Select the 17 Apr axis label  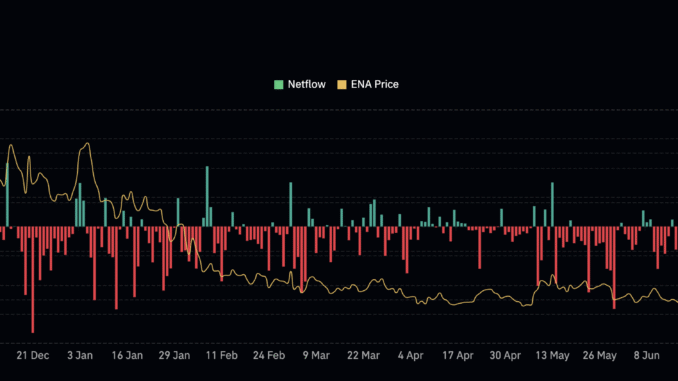(457, 355)
